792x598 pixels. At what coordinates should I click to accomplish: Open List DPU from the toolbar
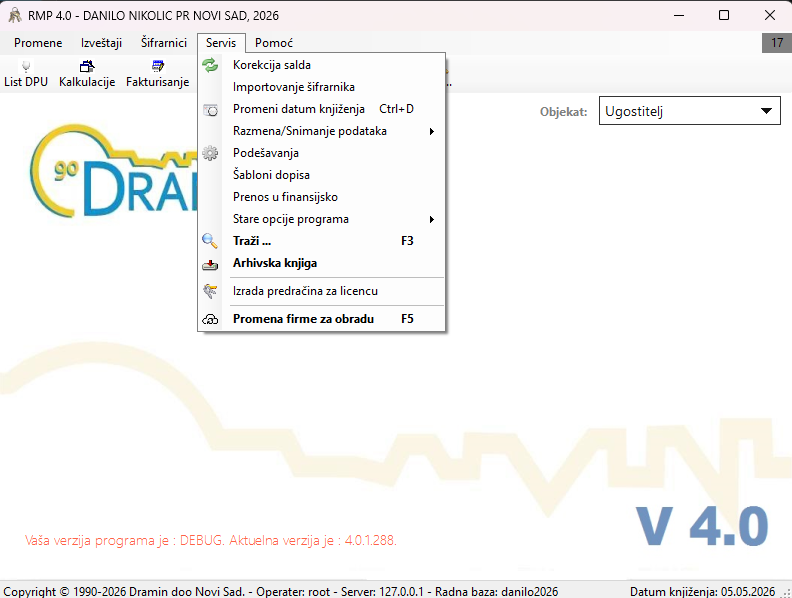click(26, 74)
